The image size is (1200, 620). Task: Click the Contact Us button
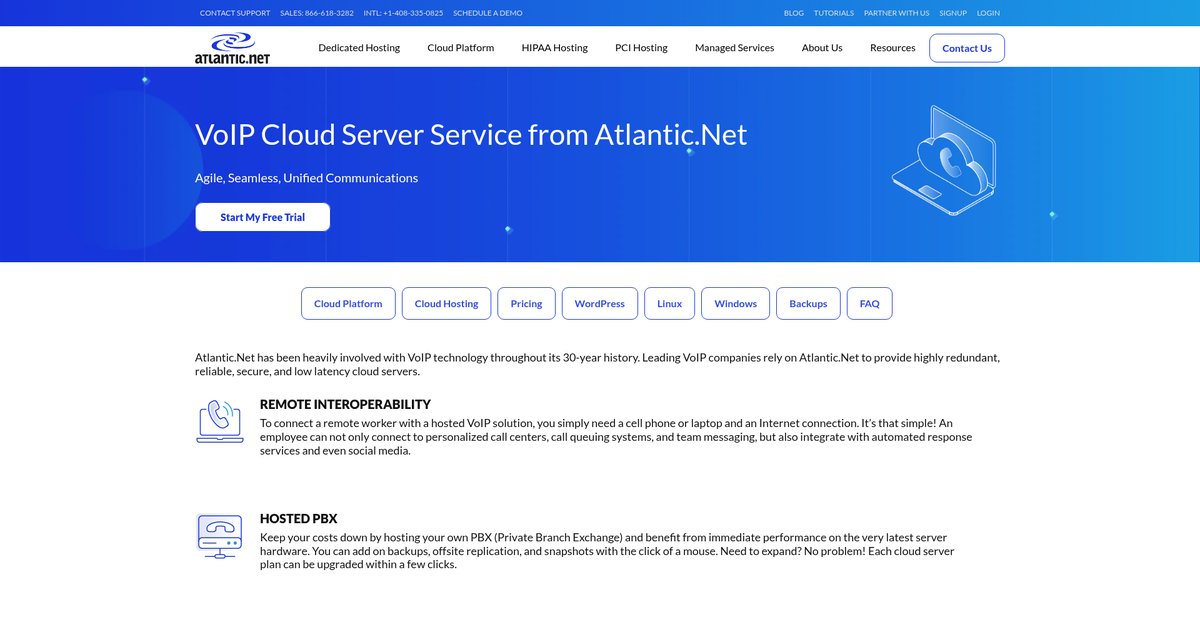click(x=967, y=48)
